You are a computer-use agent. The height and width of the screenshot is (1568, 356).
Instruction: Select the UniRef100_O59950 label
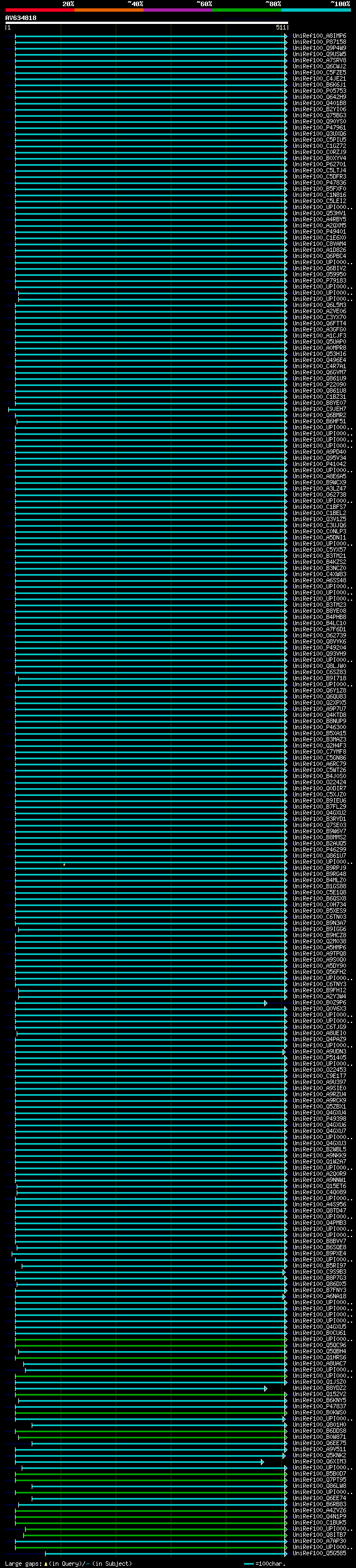coord(319,275)
